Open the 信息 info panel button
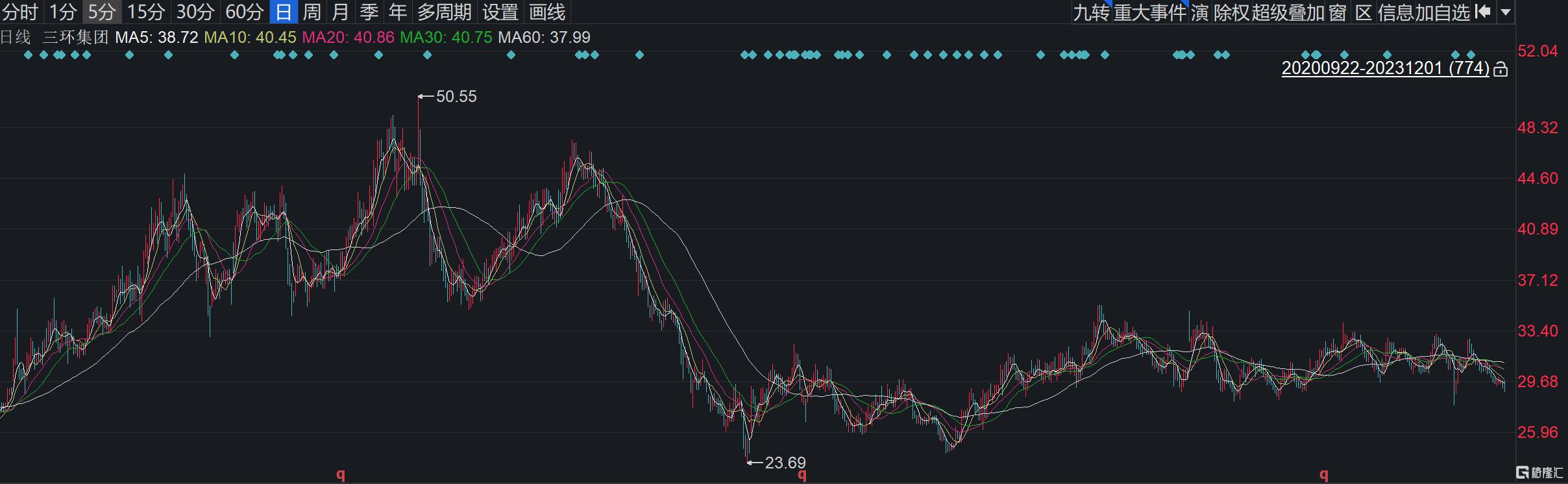The image size is (1568, 484). pos(1396,12)
